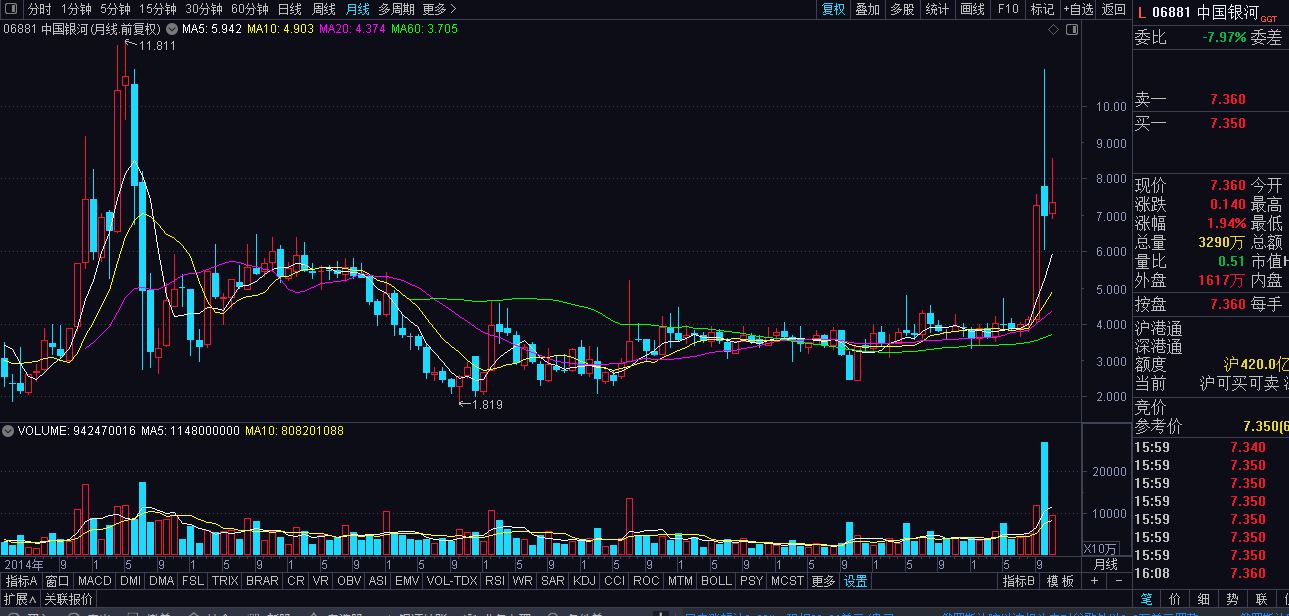Open the 多股 multi-stock view

[x=902, y=9]
